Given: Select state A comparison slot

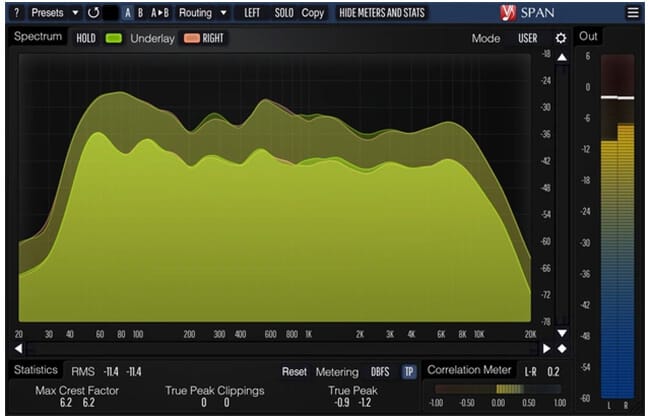Looking at the screenshot, I should point(128,13).
